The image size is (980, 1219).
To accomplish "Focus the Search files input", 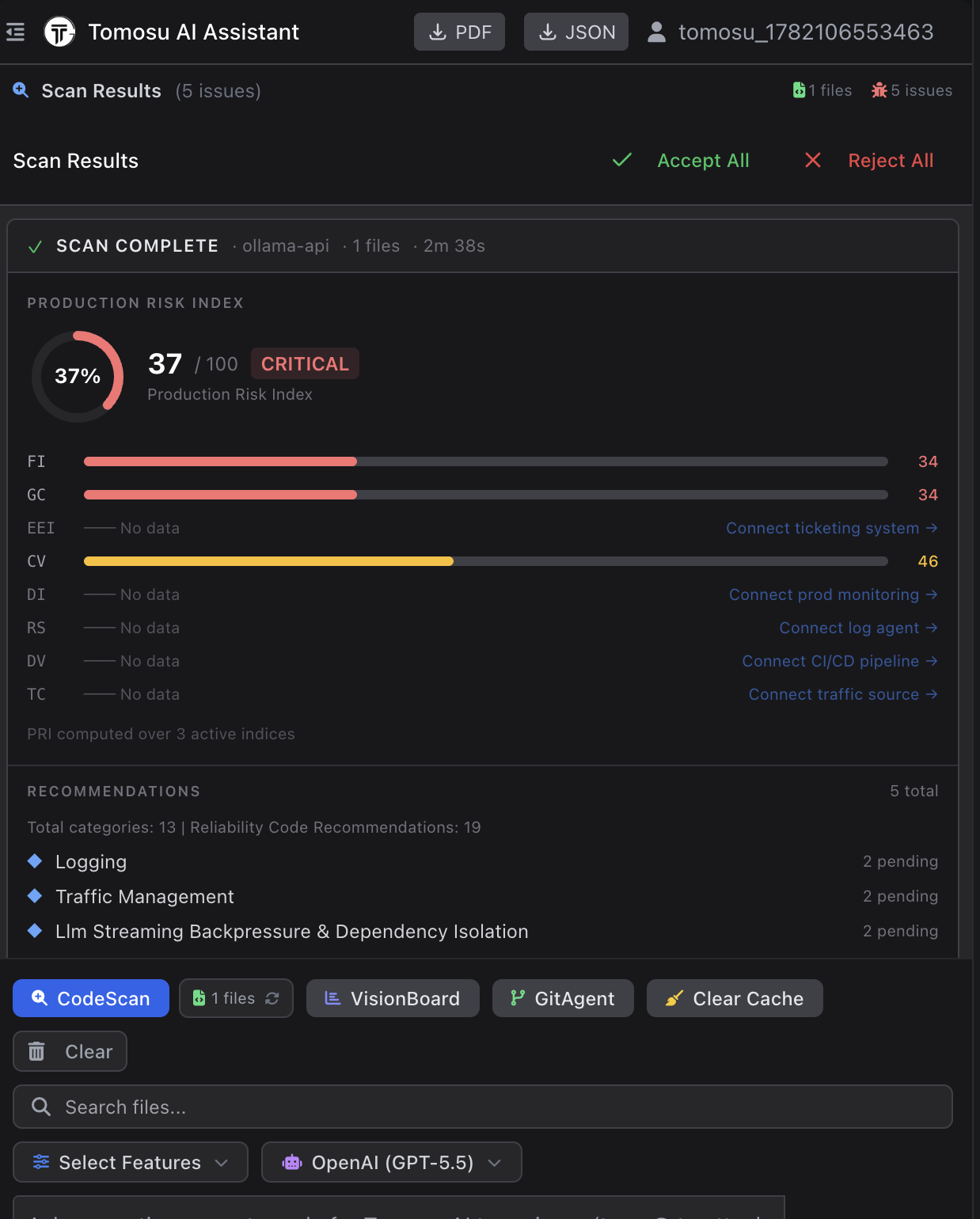I will point(483,1107).
